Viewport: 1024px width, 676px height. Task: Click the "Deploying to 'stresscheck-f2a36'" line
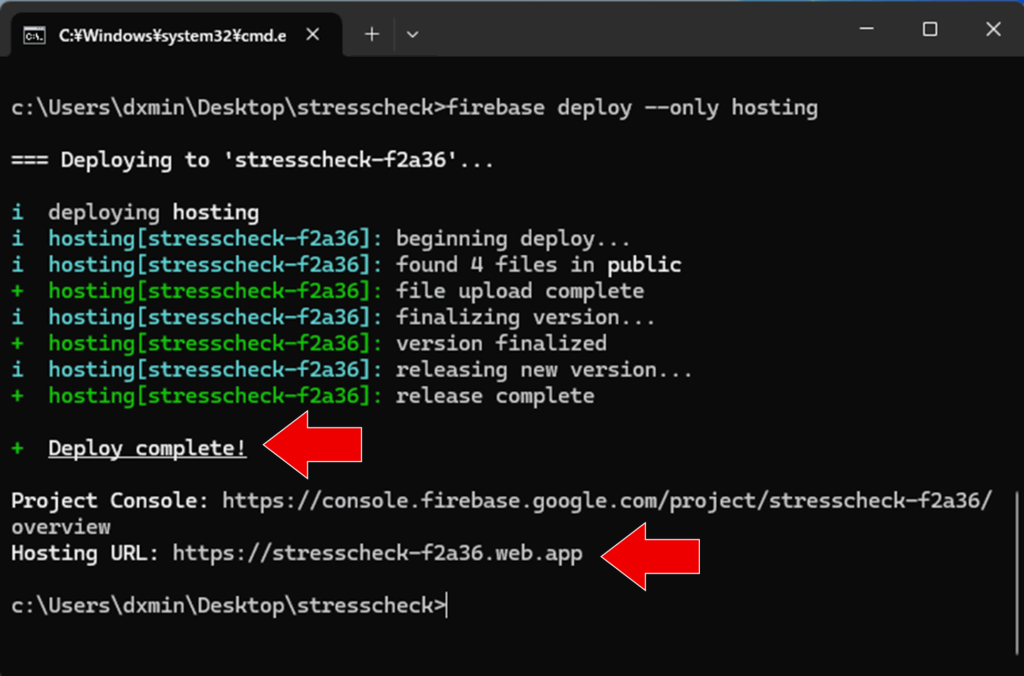tap(252, 160)
